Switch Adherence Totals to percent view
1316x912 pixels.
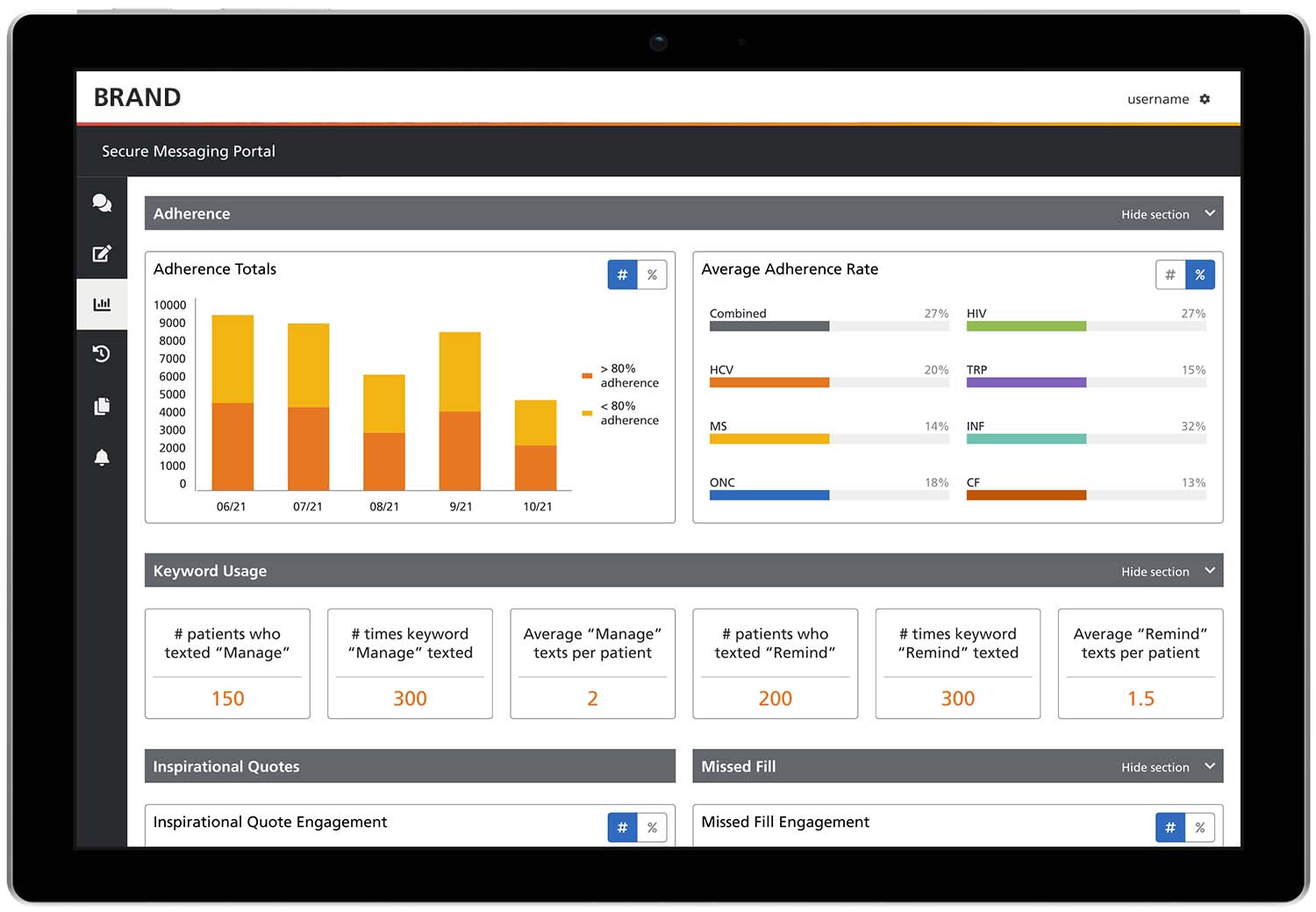click(652, 274)
